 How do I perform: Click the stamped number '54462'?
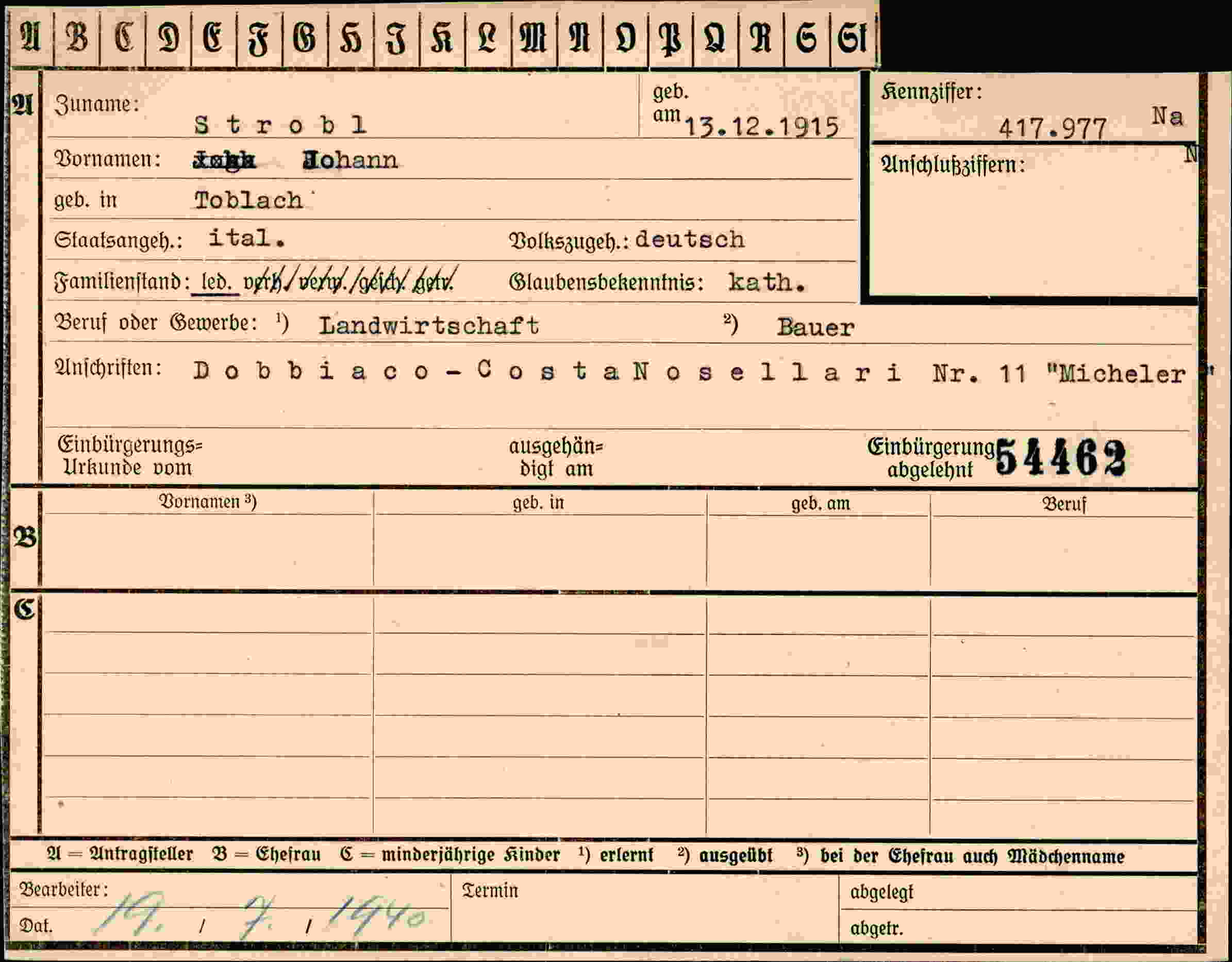point(1060,458)
